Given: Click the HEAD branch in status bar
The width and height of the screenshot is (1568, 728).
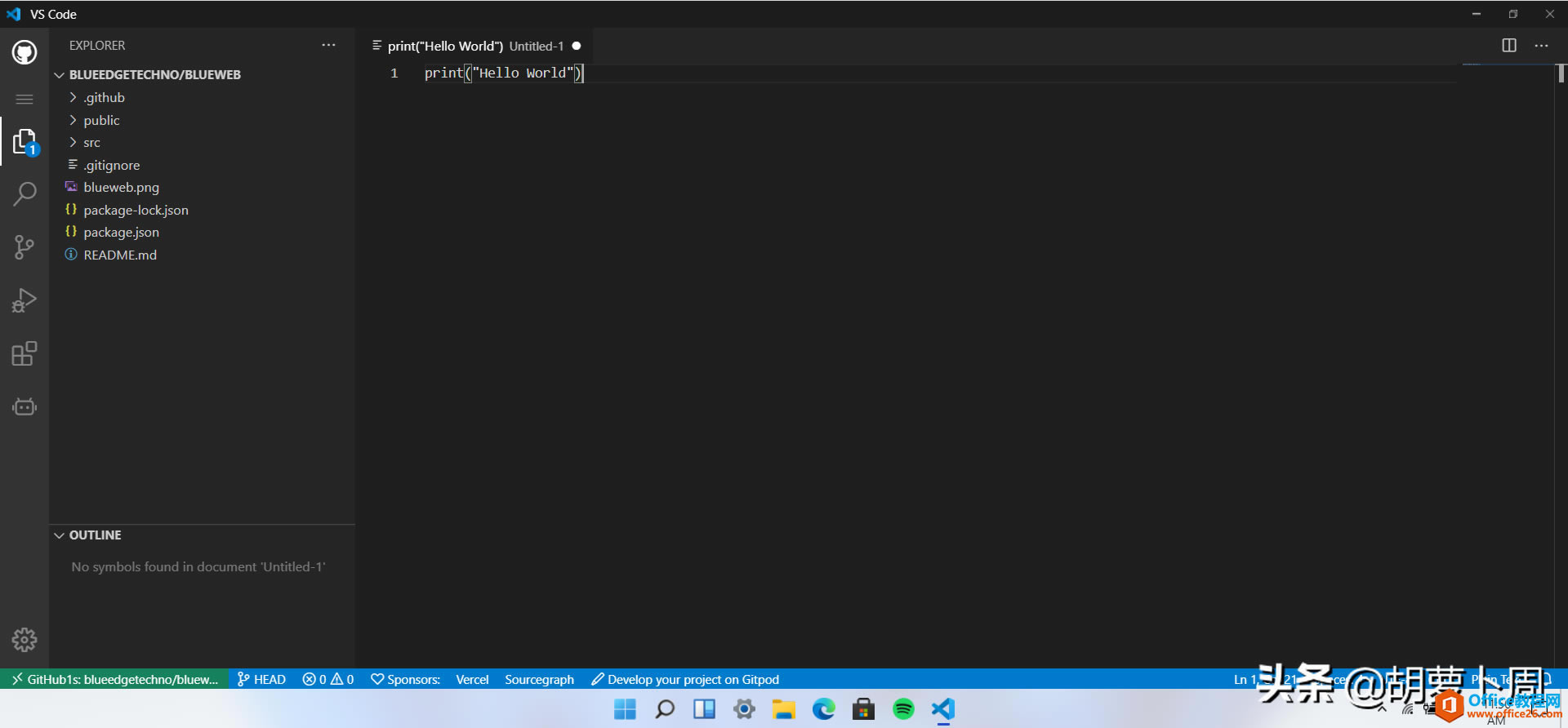Looking at the screenshot, I should pos(261,679).
